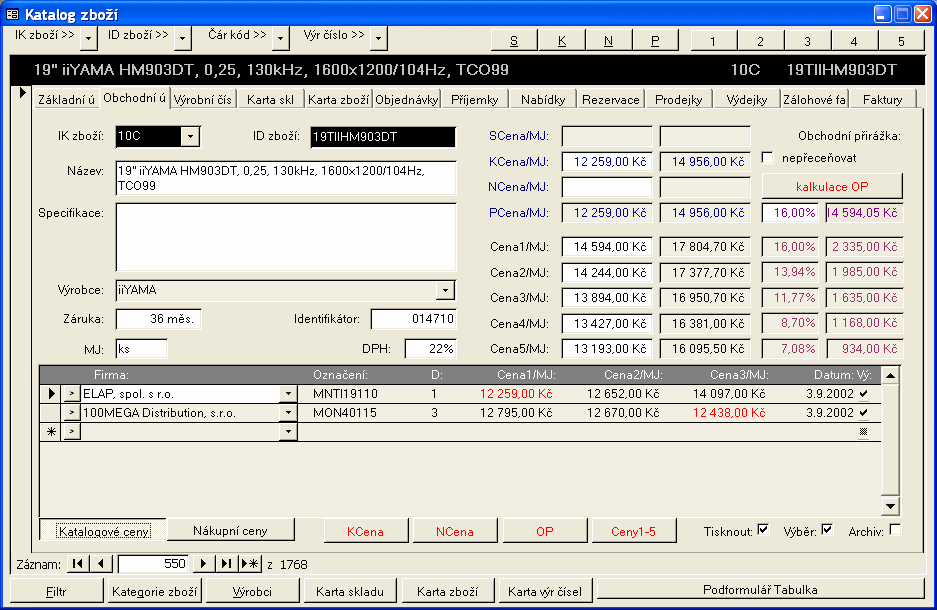Click the Katalog zboží window title icon
This screenshot has width=937, height=610.
pos(13,14)
